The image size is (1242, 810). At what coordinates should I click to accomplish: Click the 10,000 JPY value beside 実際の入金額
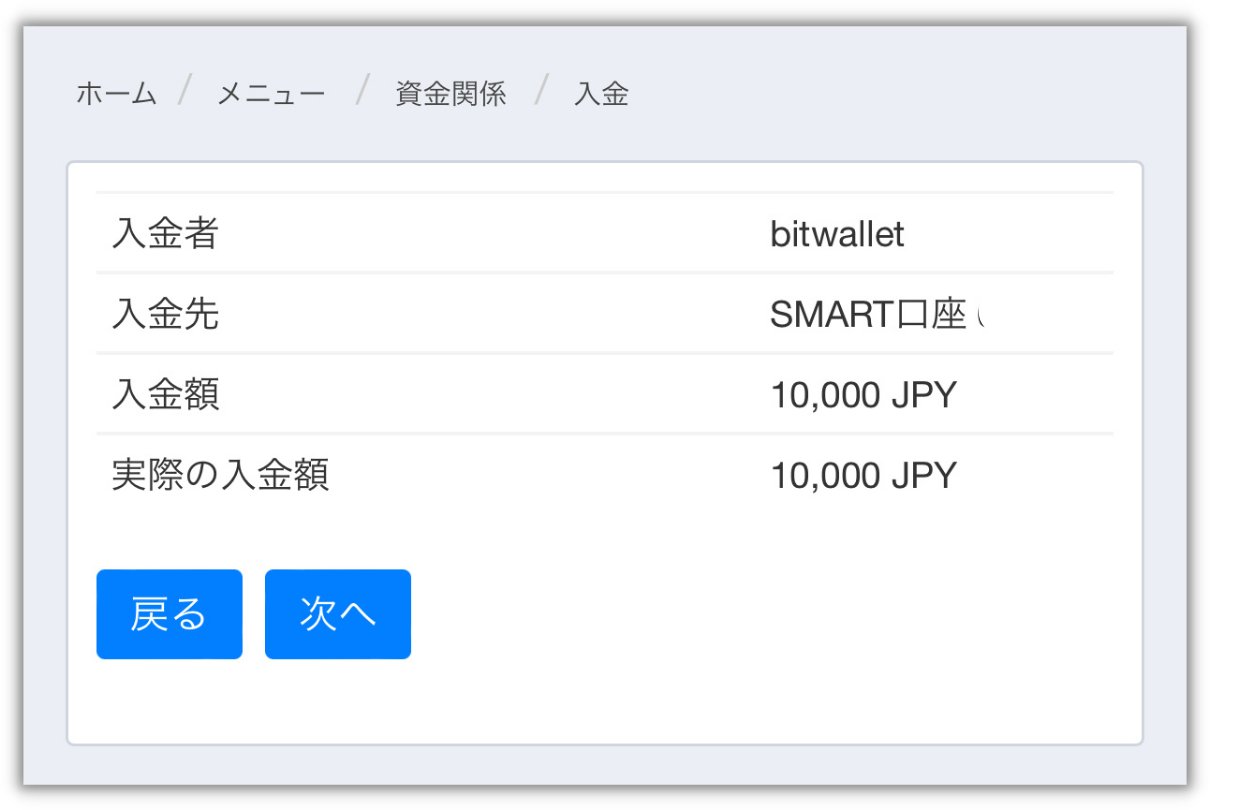pyautogui.click(x=863, y=476)
